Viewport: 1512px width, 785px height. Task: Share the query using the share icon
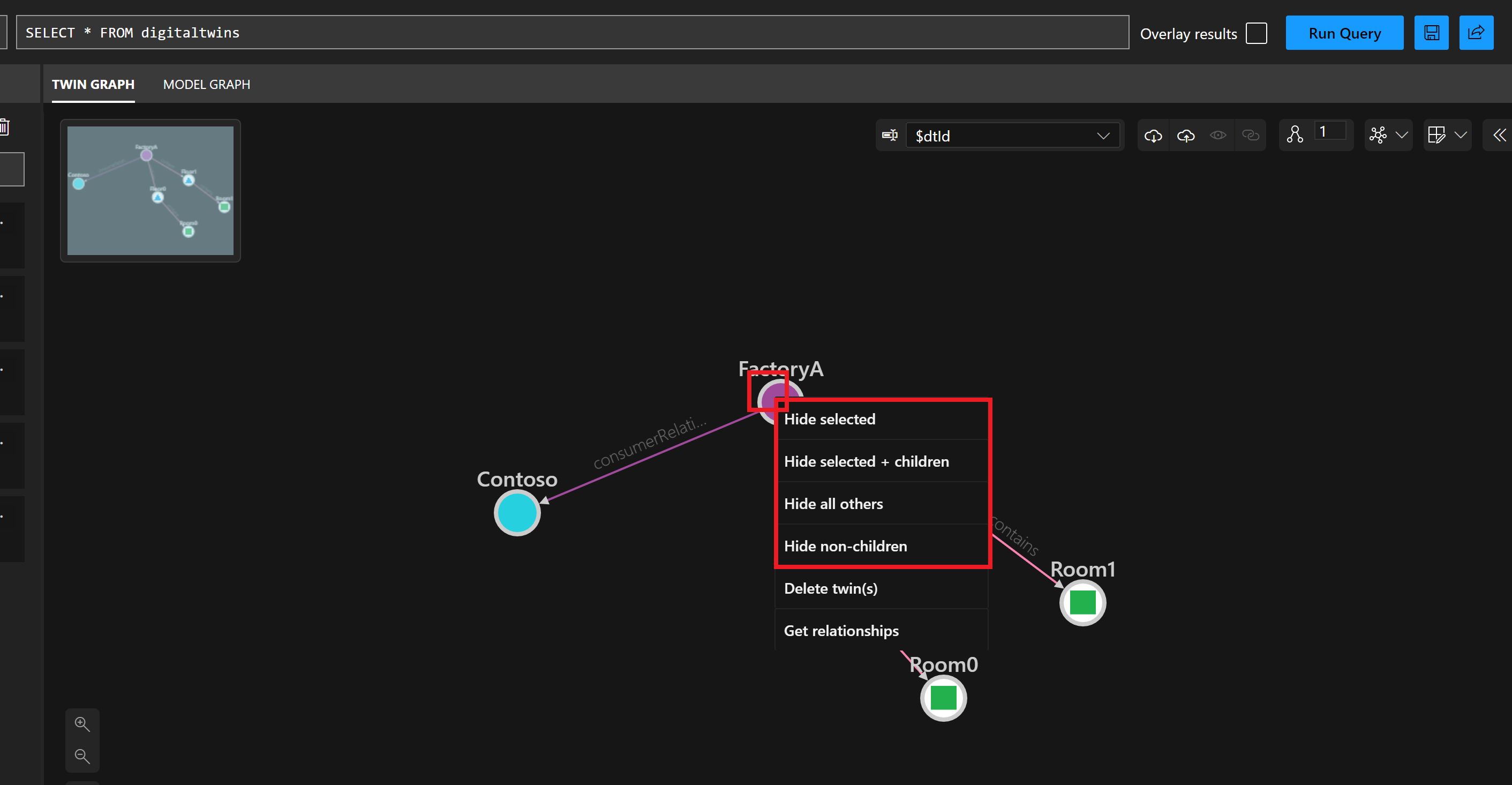pyautogui.click(x=1476, y=32)
